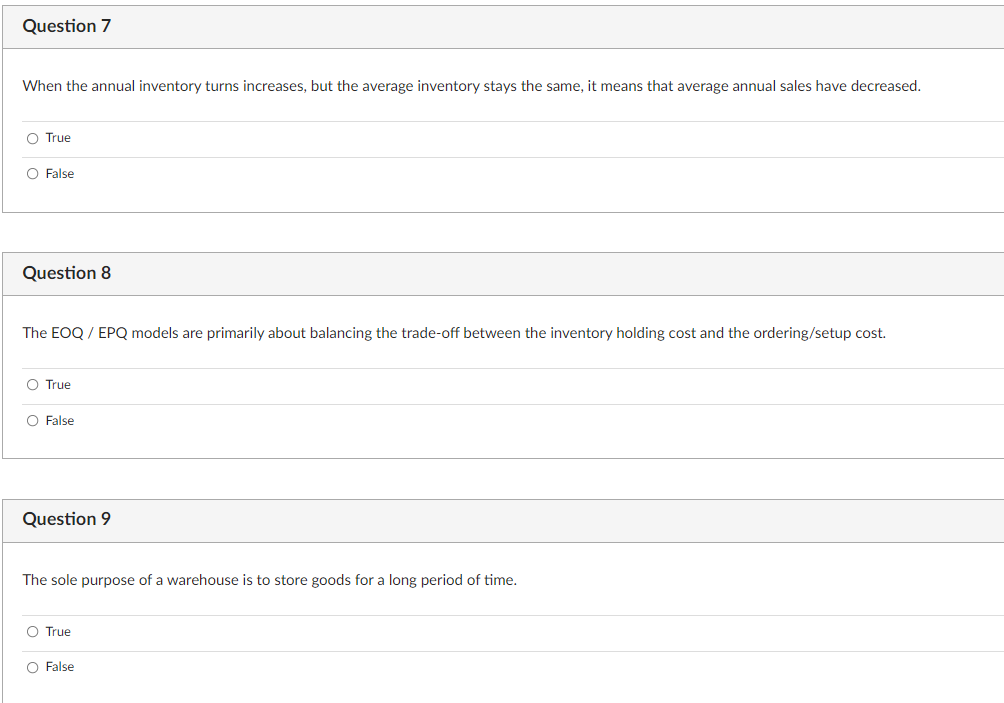Screen dimensions: 1004x703
Task: Click the Question 8 statement about EOQ models
Action: point(454,333)
